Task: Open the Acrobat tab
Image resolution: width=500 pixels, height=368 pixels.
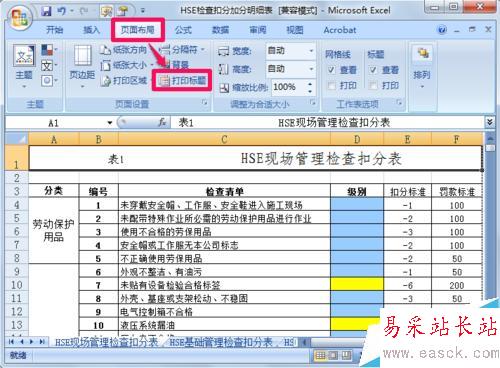Action: click(340, 30)
